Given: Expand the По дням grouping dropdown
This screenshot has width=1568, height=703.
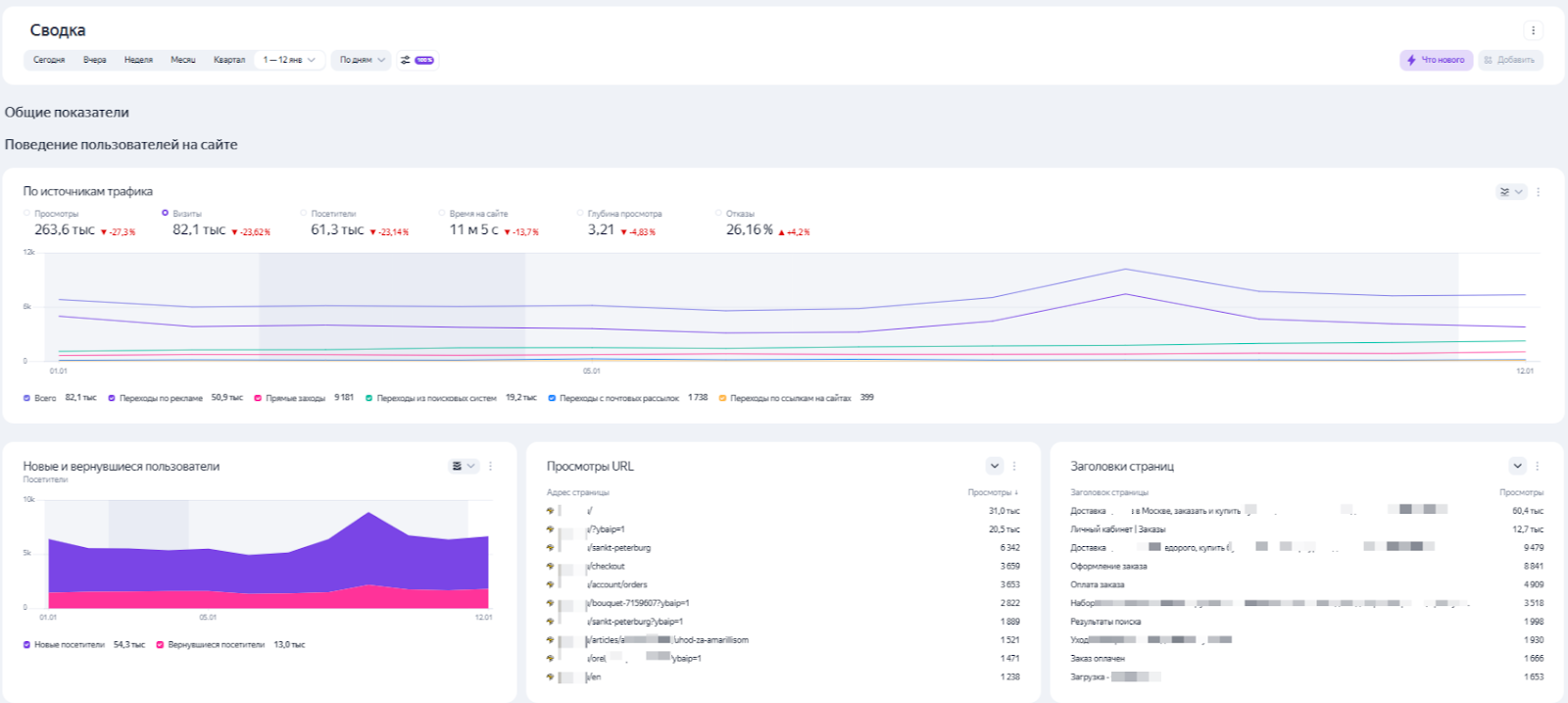Looking at the screenshot, I should pyautogui.click(x=361, y=60).
